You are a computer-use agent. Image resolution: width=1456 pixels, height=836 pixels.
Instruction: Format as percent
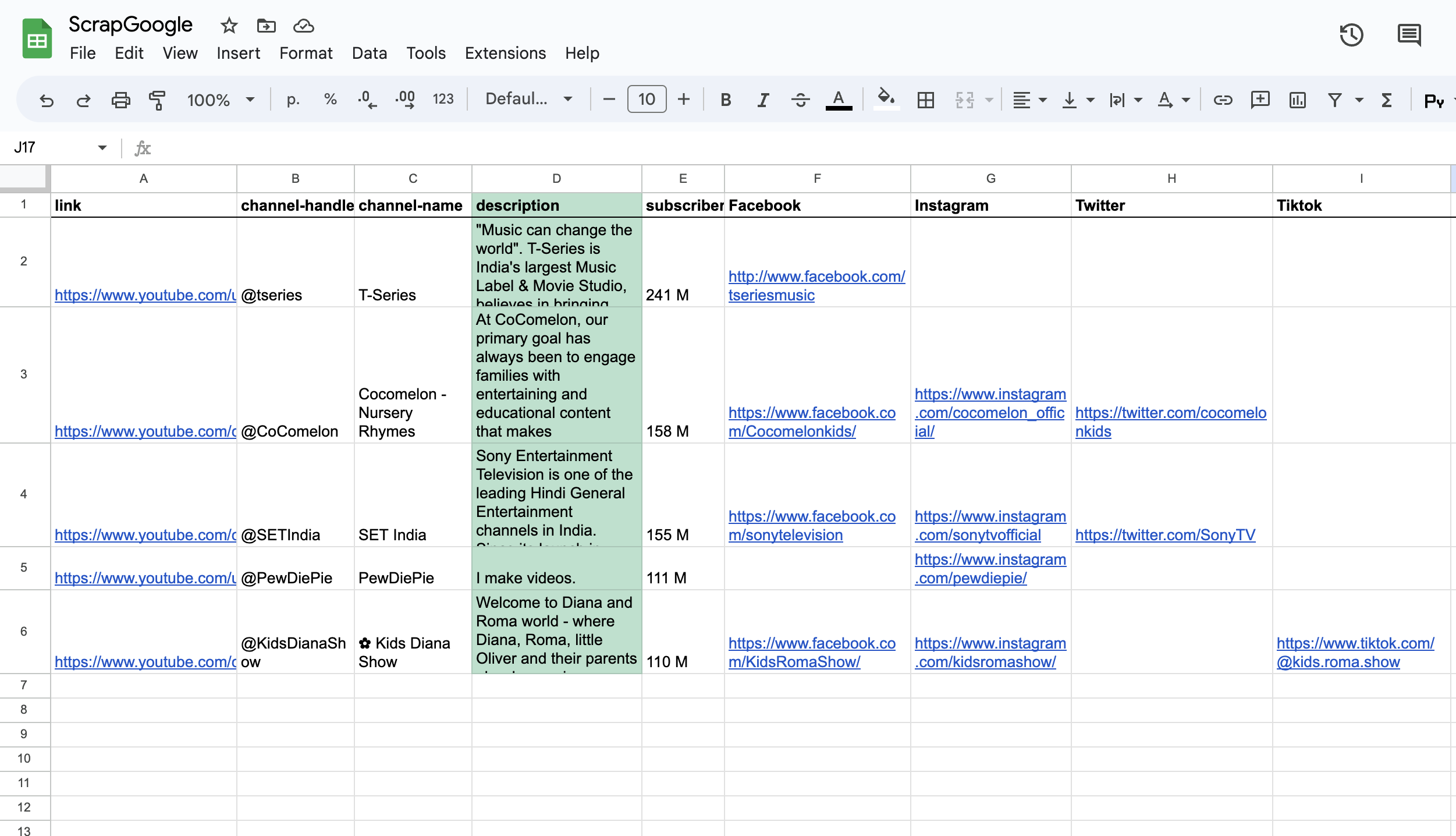click(x=331, y=100)
